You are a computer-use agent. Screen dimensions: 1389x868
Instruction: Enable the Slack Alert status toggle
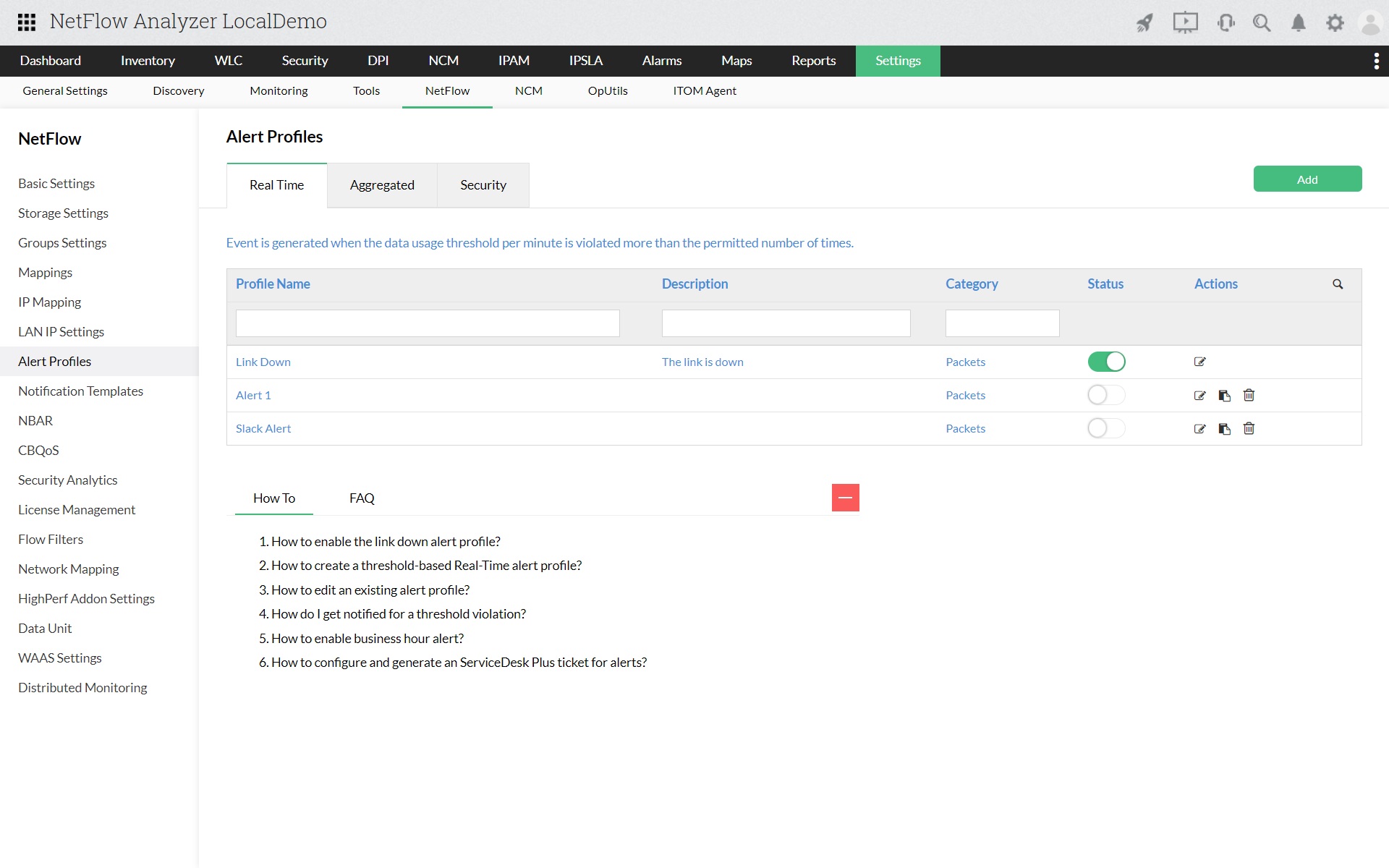1106,428
